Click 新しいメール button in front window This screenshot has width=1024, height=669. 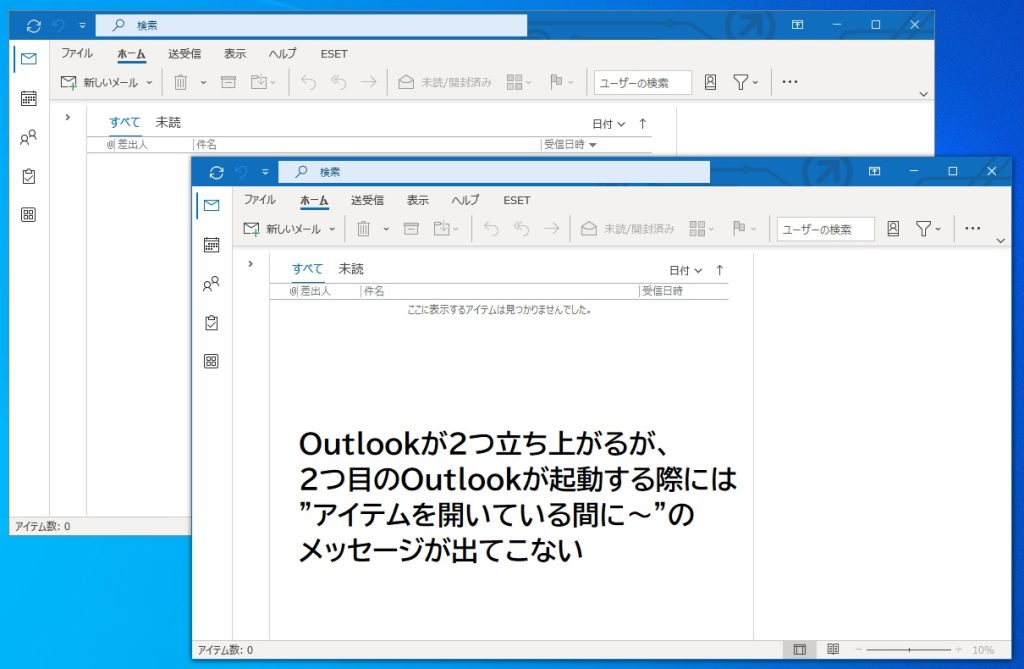point(281,229)
